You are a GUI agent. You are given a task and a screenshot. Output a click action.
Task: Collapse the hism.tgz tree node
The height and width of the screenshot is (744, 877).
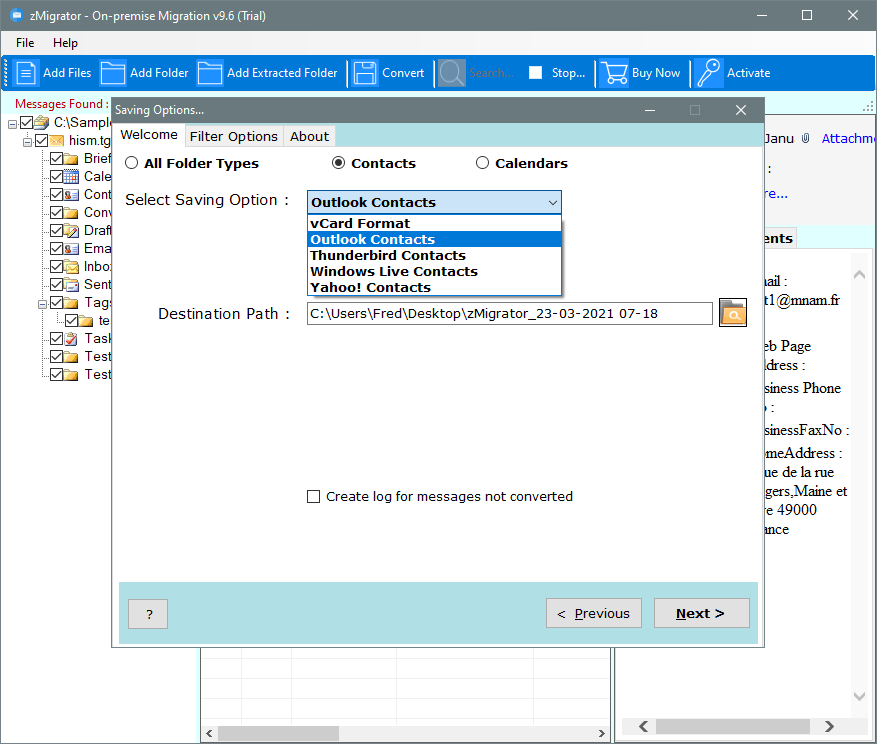tap(27, 142)
